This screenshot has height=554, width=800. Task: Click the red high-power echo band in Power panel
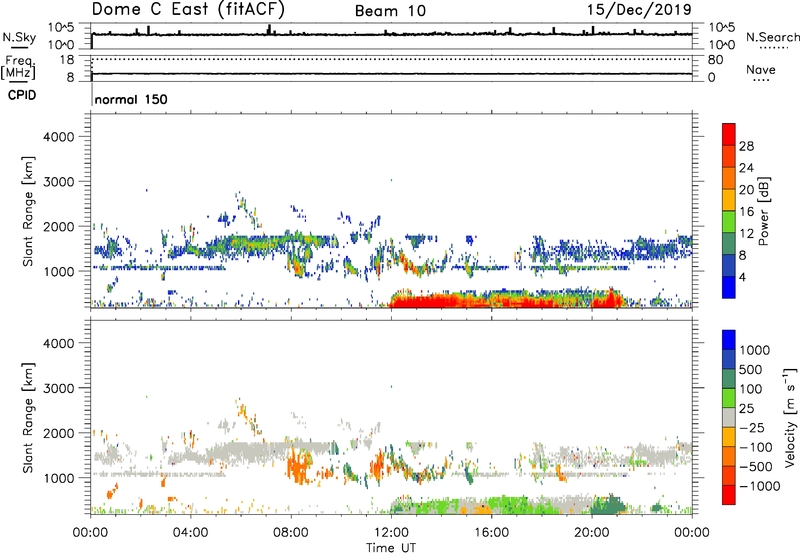pos(505,300)
